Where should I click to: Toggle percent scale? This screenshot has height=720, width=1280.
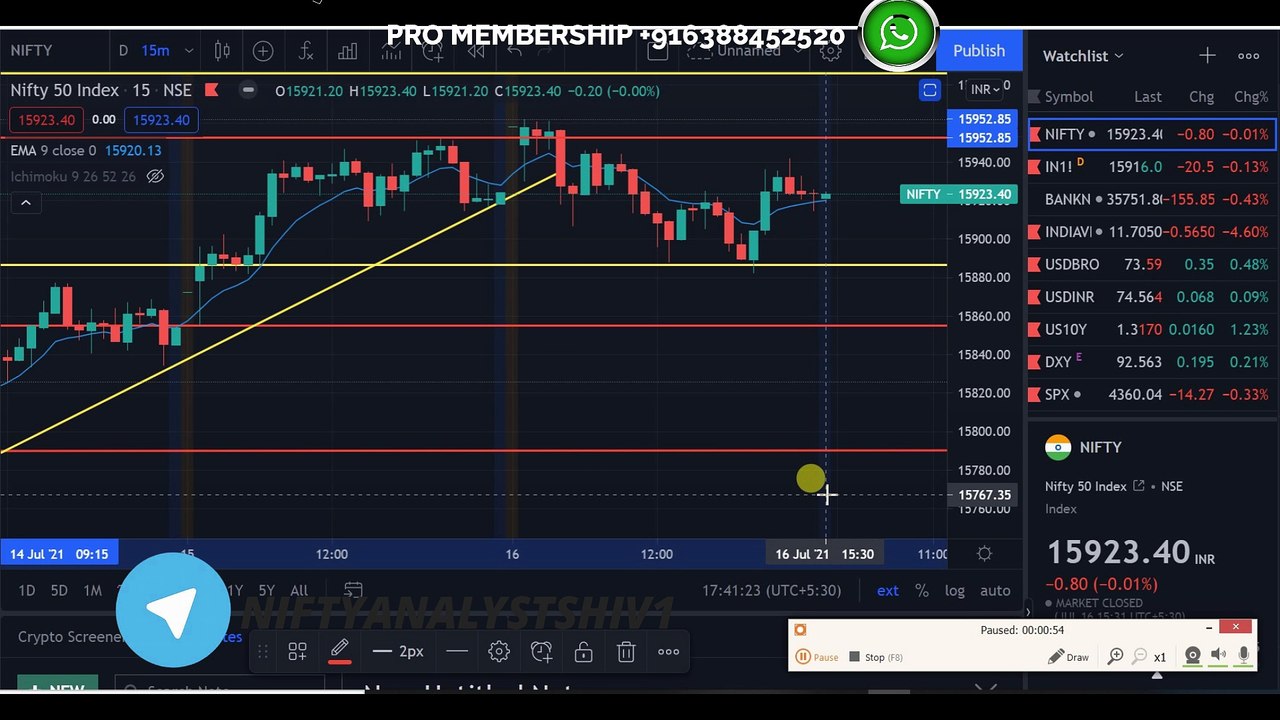click(922, 590)
